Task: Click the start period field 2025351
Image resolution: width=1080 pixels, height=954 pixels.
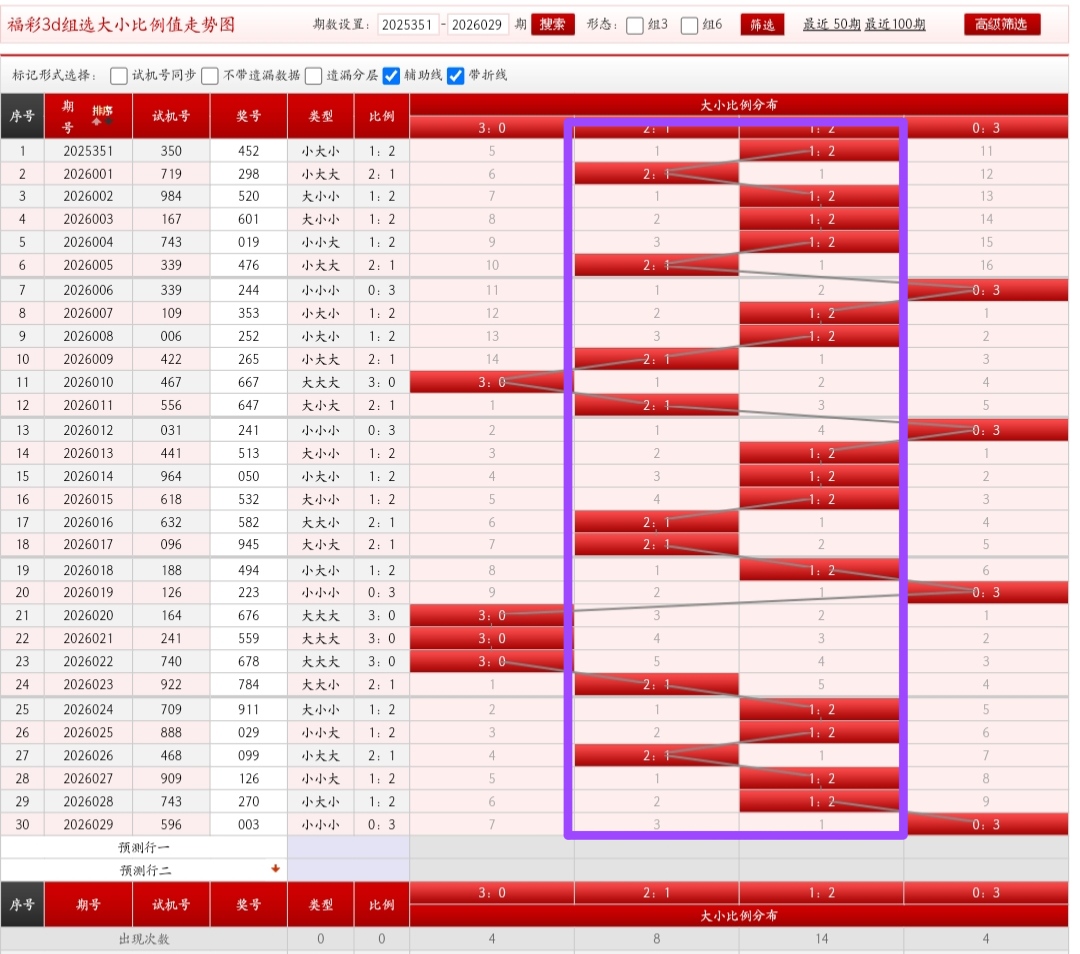Action: point(408,25)
